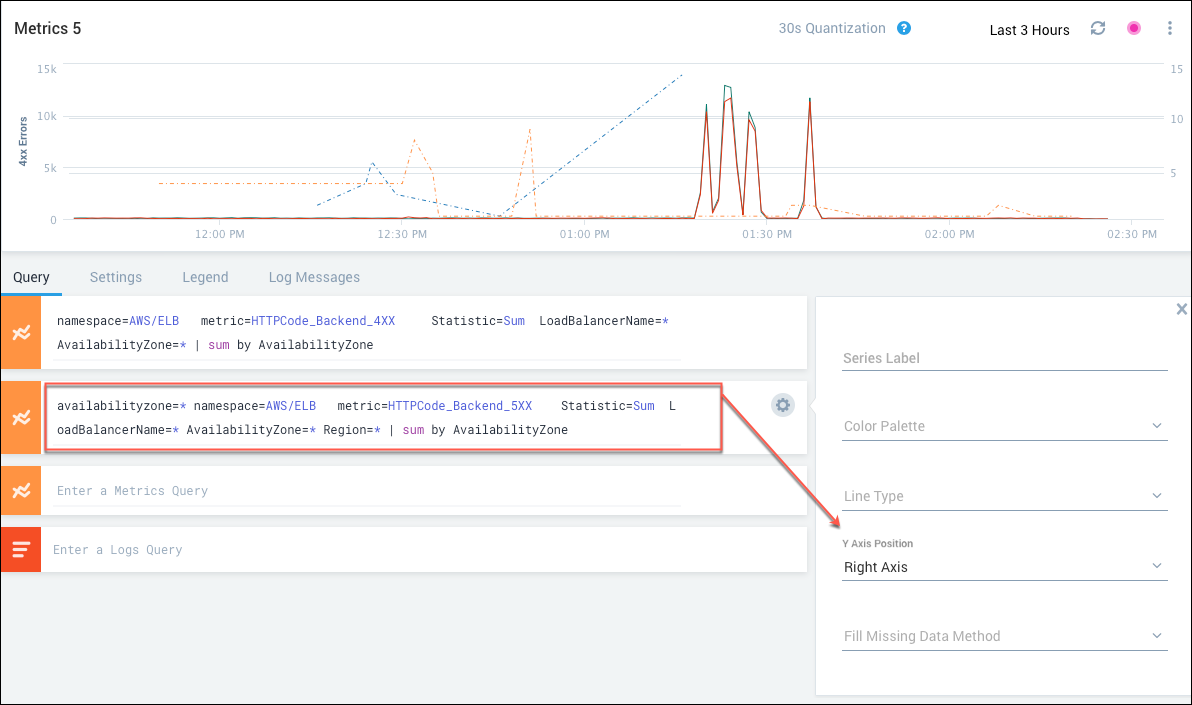
Task: Open the Y Axis Position dropdown
Action: 1005,567
